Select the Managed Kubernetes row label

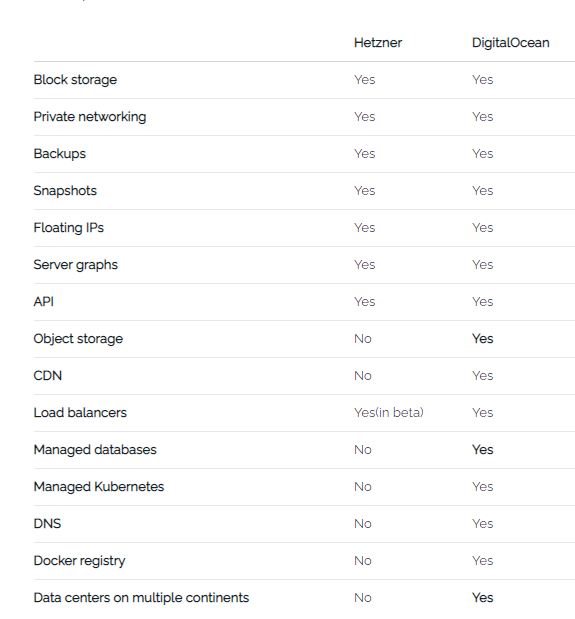click(99, 487)
